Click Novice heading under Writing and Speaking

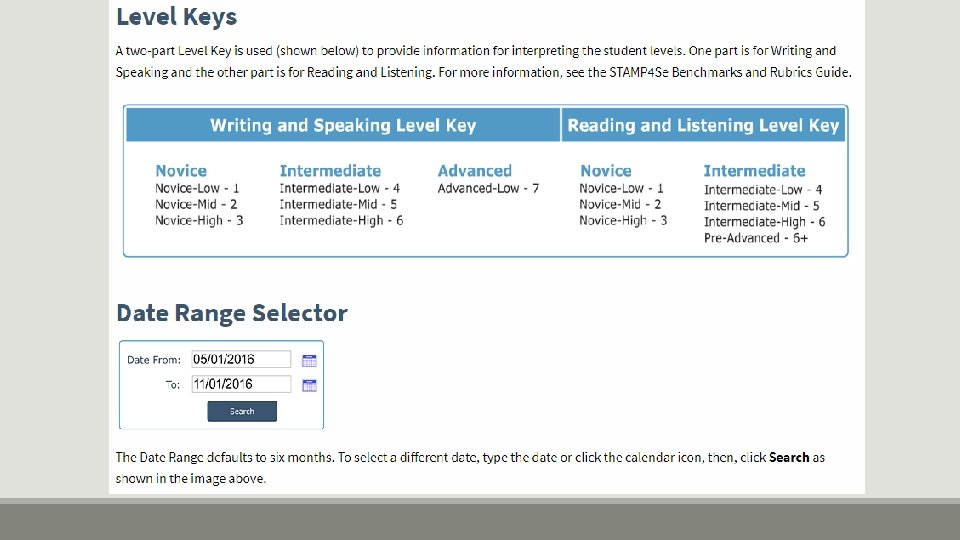[x=181, y=171]
